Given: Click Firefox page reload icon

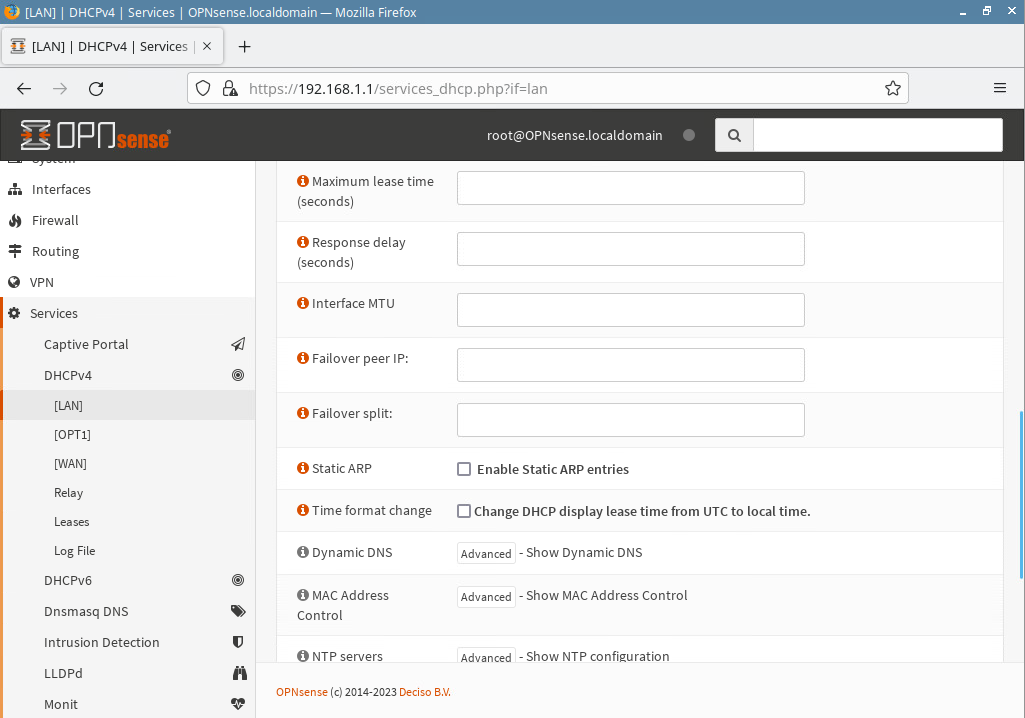Looking at the screenshot, I should [x=96, y=88].
